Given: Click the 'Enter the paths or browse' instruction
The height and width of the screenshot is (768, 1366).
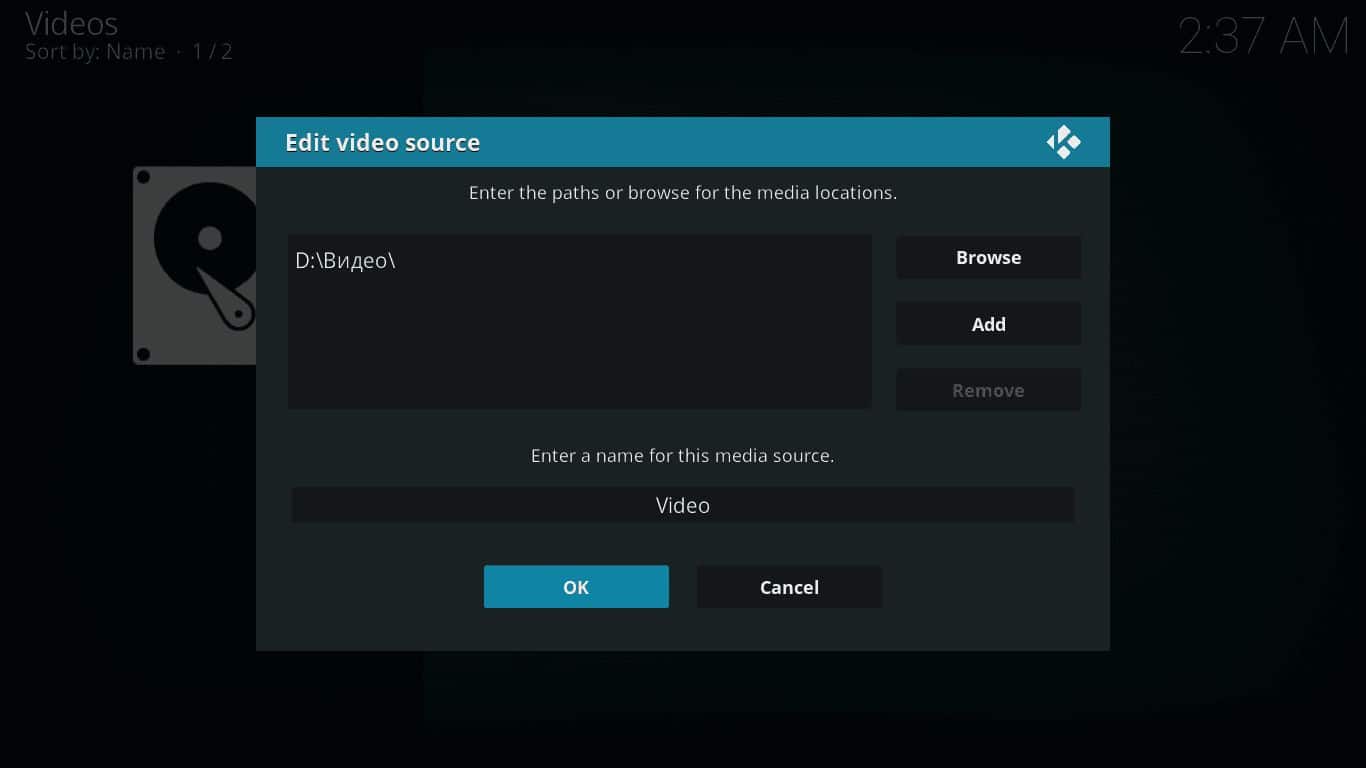Looking at the screenshot, I should pos(683,192).
